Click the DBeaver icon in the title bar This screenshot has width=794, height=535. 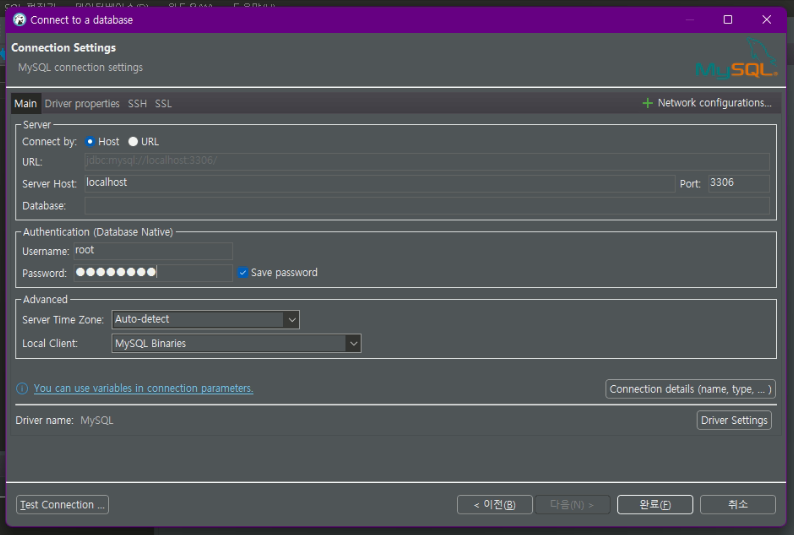(x=19, y=20)
